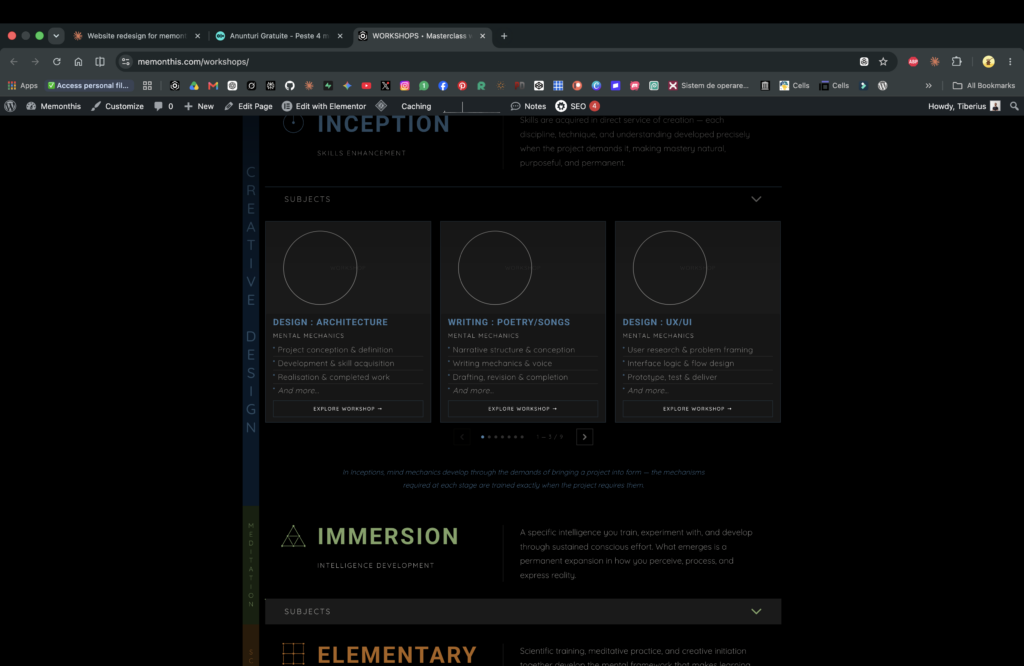
Task: Open the GitHub bookmark icon
Action: [289, 86]
